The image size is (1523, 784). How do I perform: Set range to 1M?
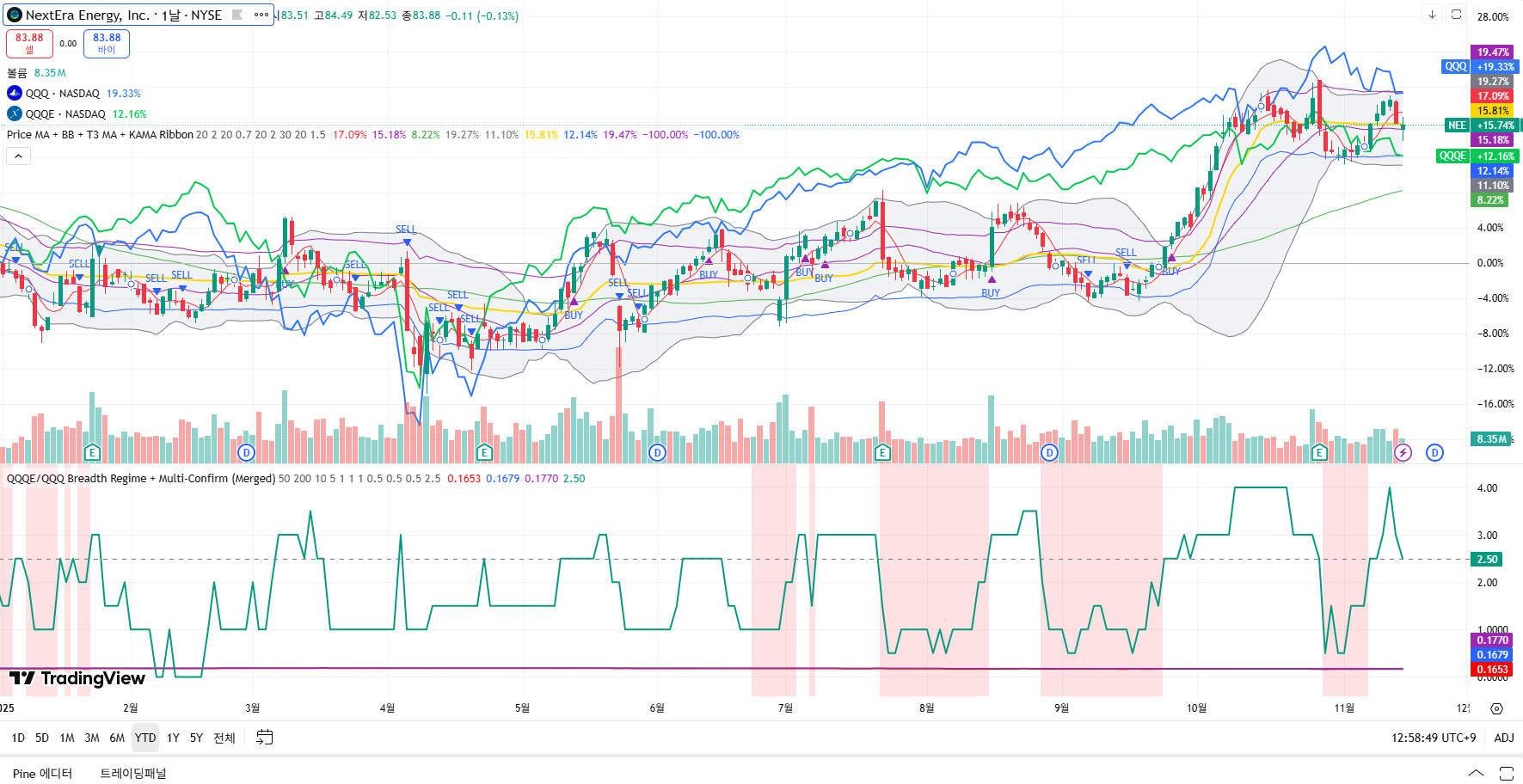pyautogui.click(x=67, y=738)
